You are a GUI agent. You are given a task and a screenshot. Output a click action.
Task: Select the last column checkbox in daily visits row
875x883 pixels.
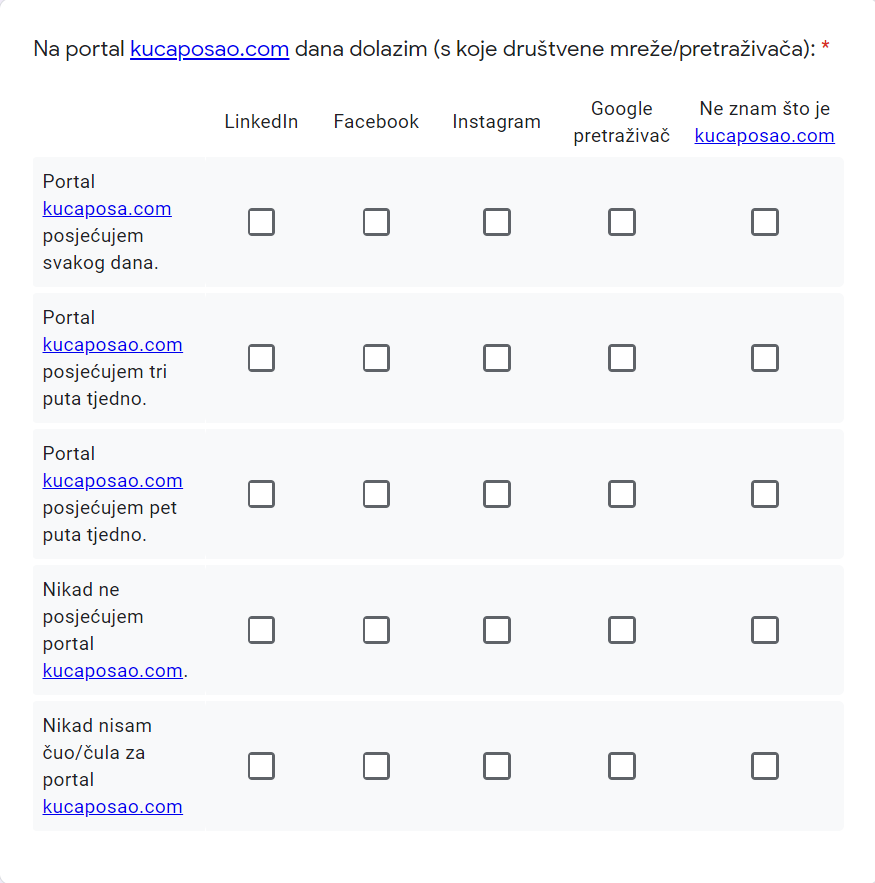[x=765, y=222]
